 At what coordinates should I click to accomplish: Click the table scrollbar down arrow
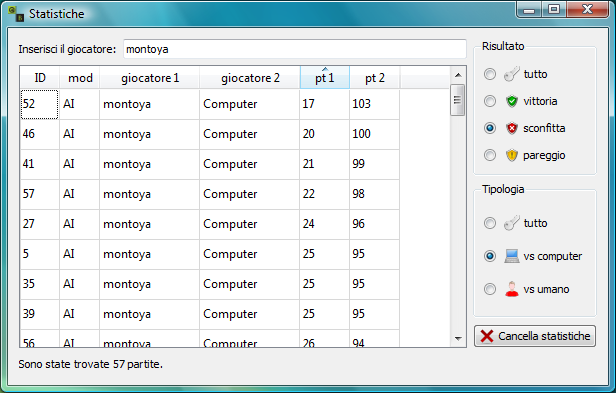coord(458,338)
